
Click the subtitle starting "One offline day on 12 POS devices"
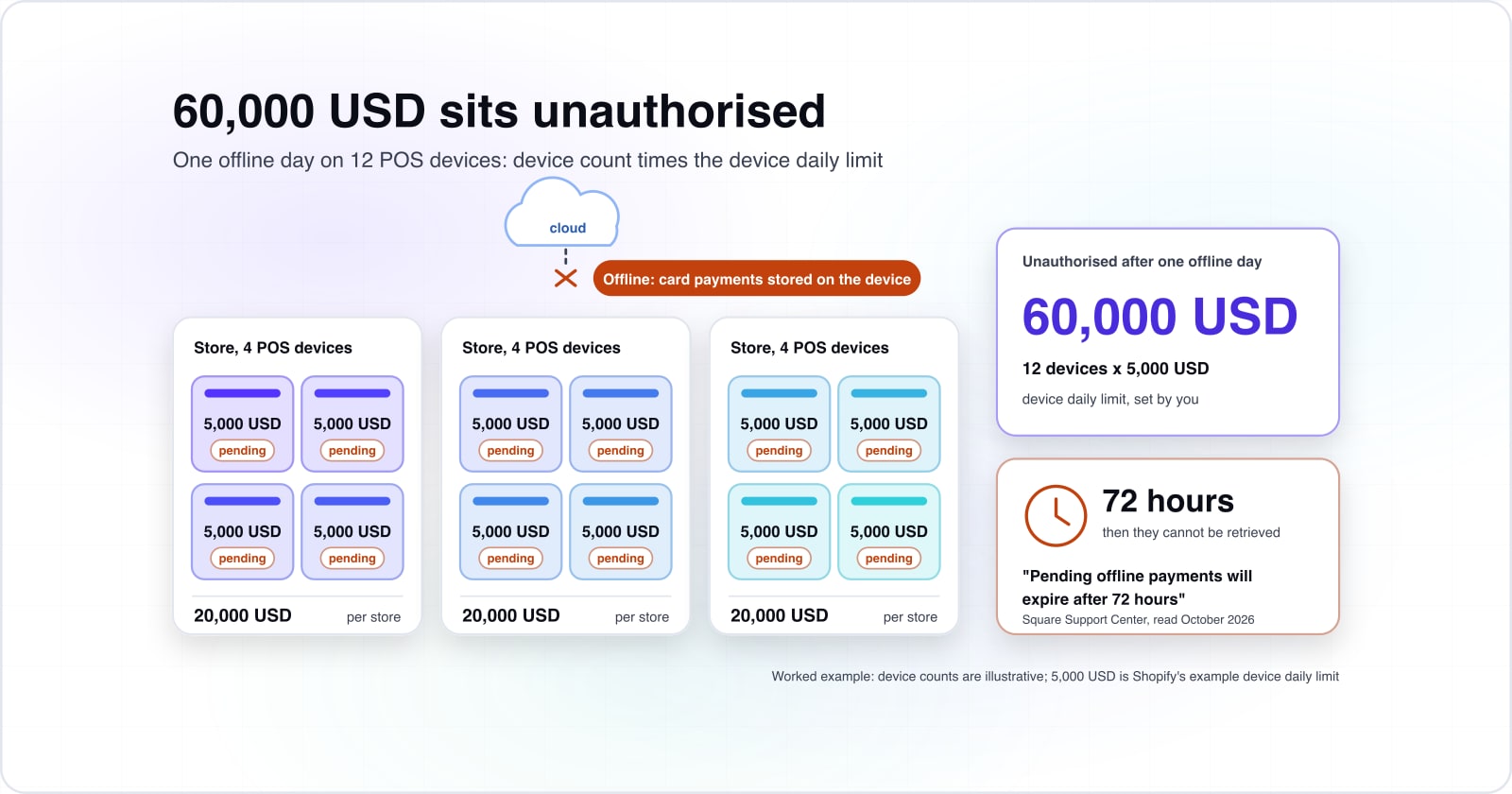click(527, 161)
